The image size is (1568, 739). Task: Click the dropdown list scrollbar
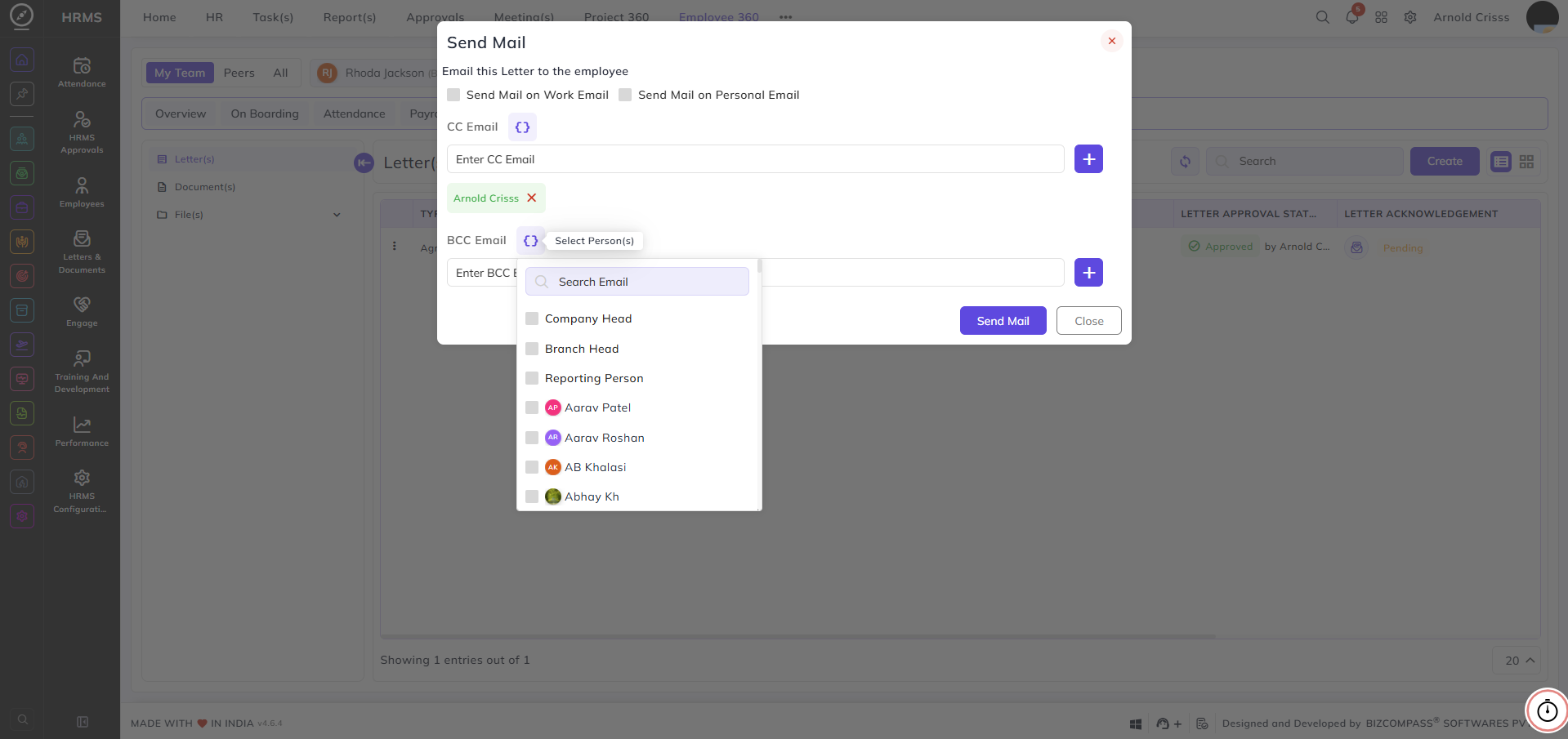pos(759,266)
